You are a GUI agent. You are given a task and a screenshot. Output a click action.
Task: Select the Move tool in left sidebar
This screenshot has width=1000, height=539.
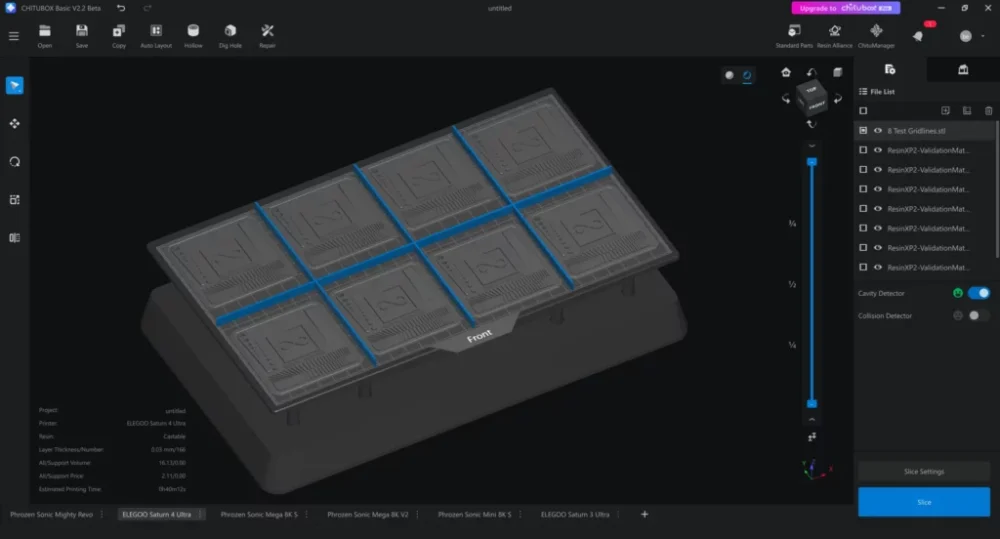coord(14,123)
